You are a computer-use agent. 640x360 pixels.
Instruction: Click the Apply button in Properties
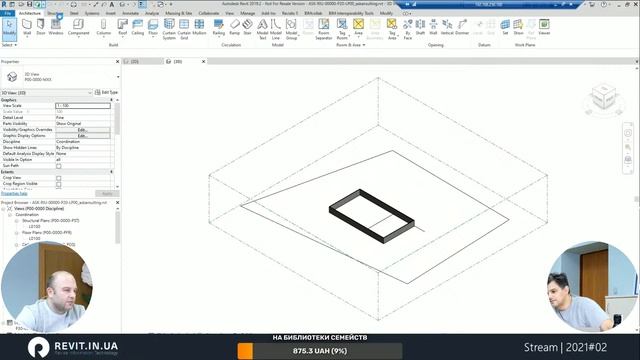coord(107,193)
